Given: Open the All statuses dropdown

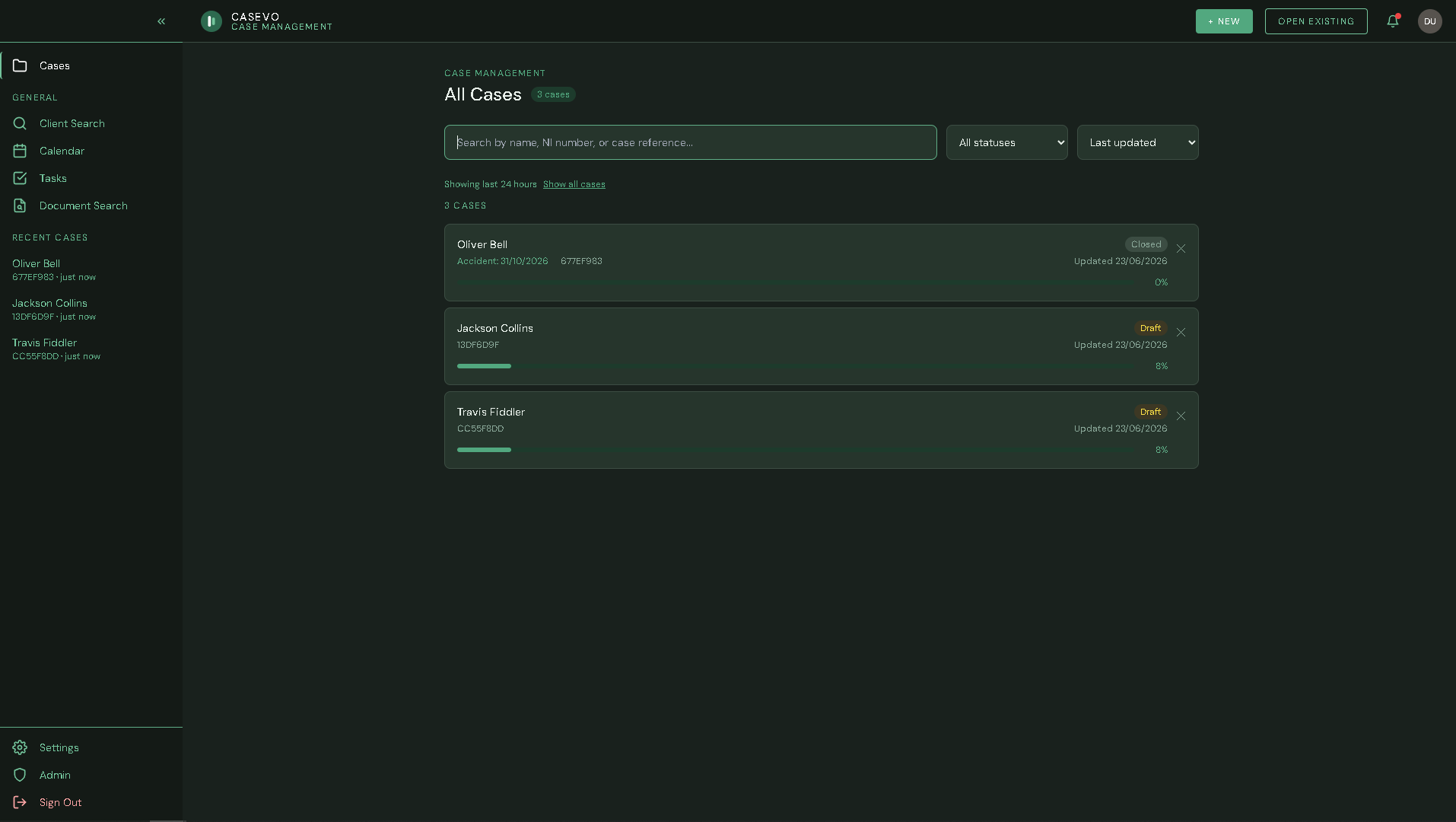Looking at the screenshot, I should 1006,142.
